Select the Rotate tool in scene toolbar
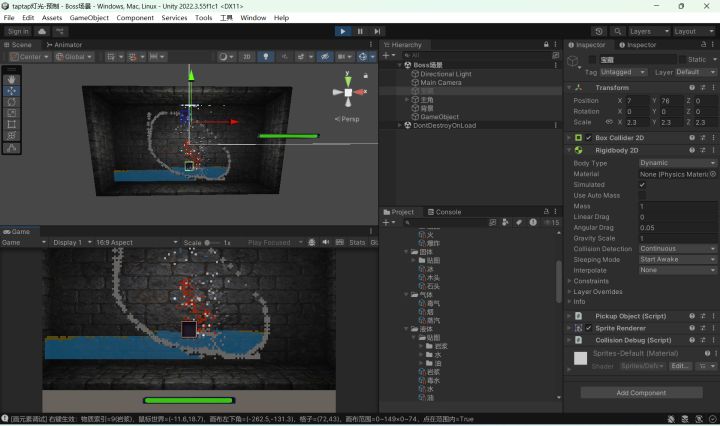 [x=11, y=102]
